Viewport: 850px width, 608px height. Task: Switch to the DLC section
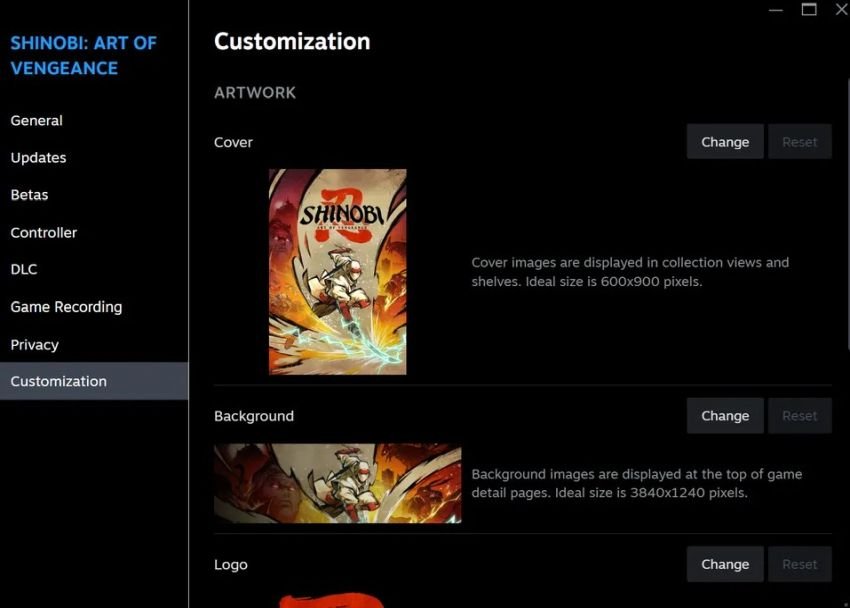click(24, 269)
